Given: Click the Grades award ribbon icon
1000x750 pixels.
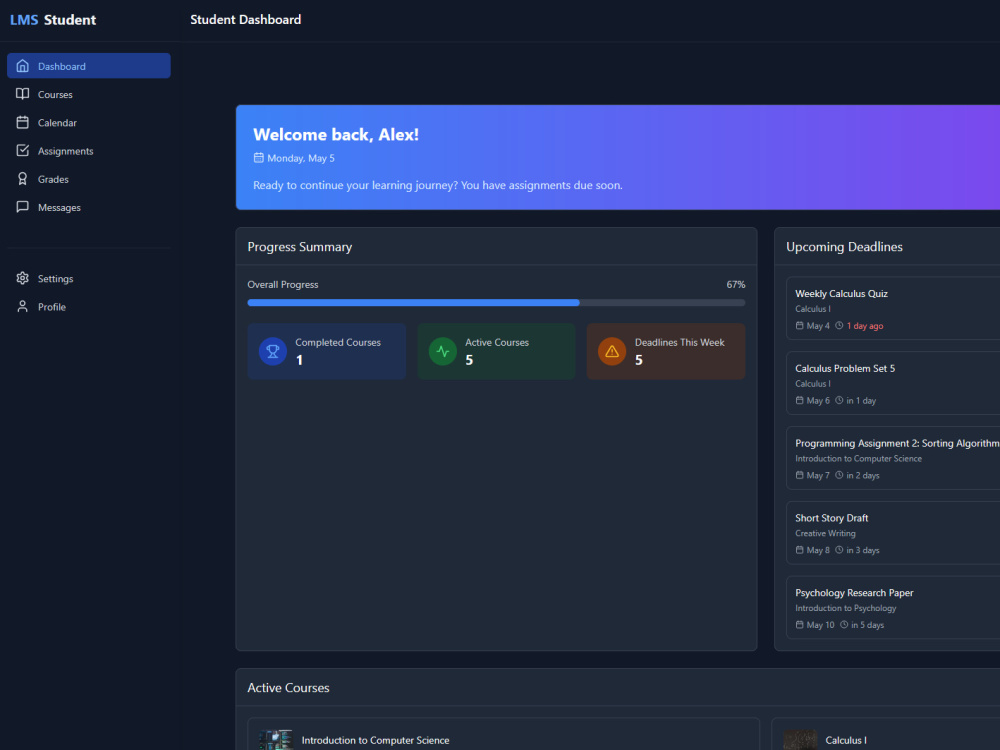Looking at the screenshot, I should (x=22, y=179).
